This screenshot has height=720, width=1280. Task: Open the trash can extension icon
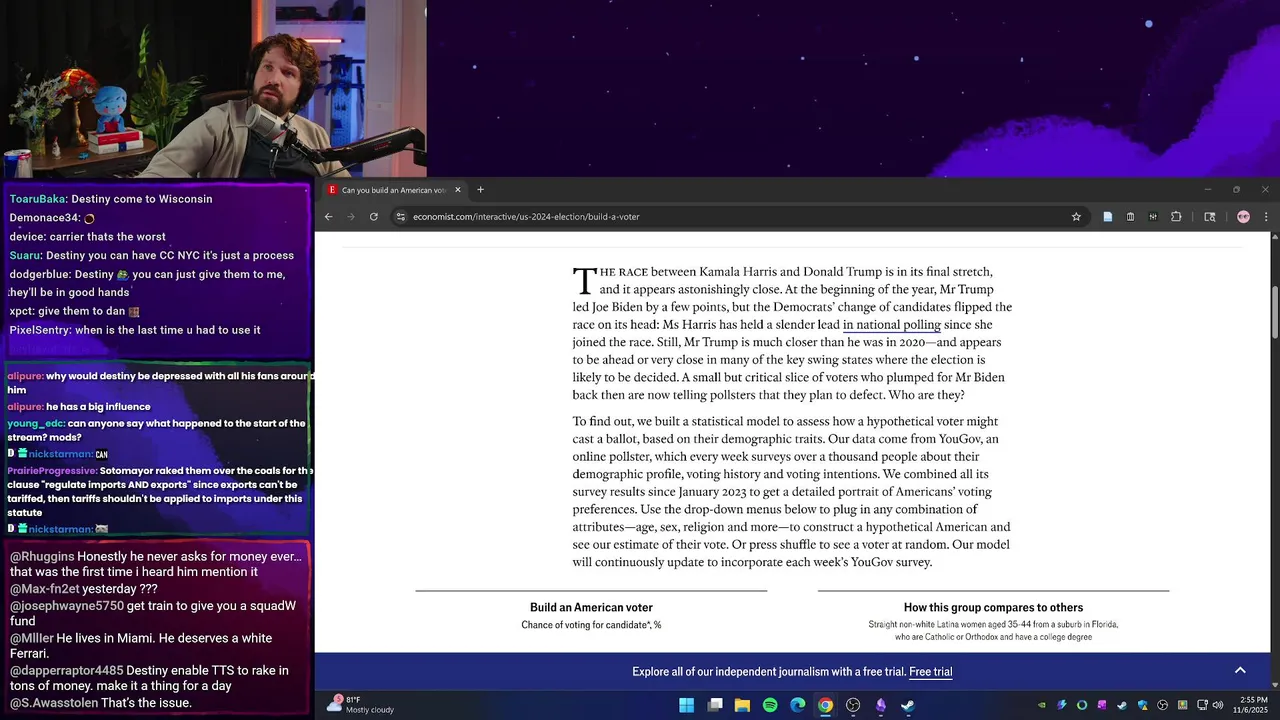(x=1131, y=217)
